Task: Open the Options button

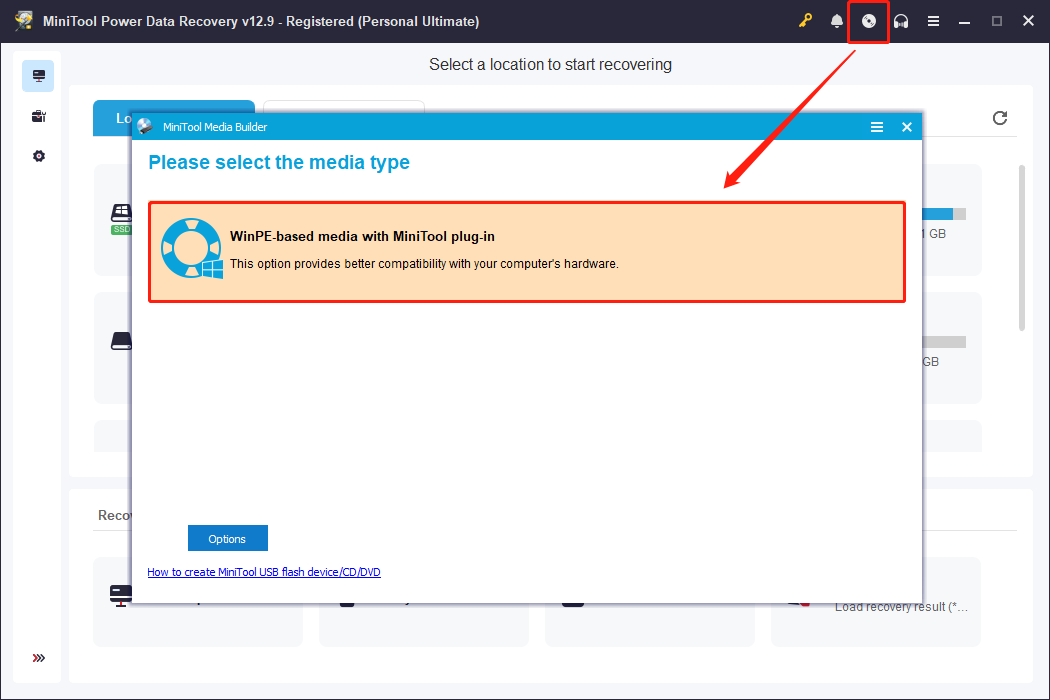Action: (x=228, y=539)
